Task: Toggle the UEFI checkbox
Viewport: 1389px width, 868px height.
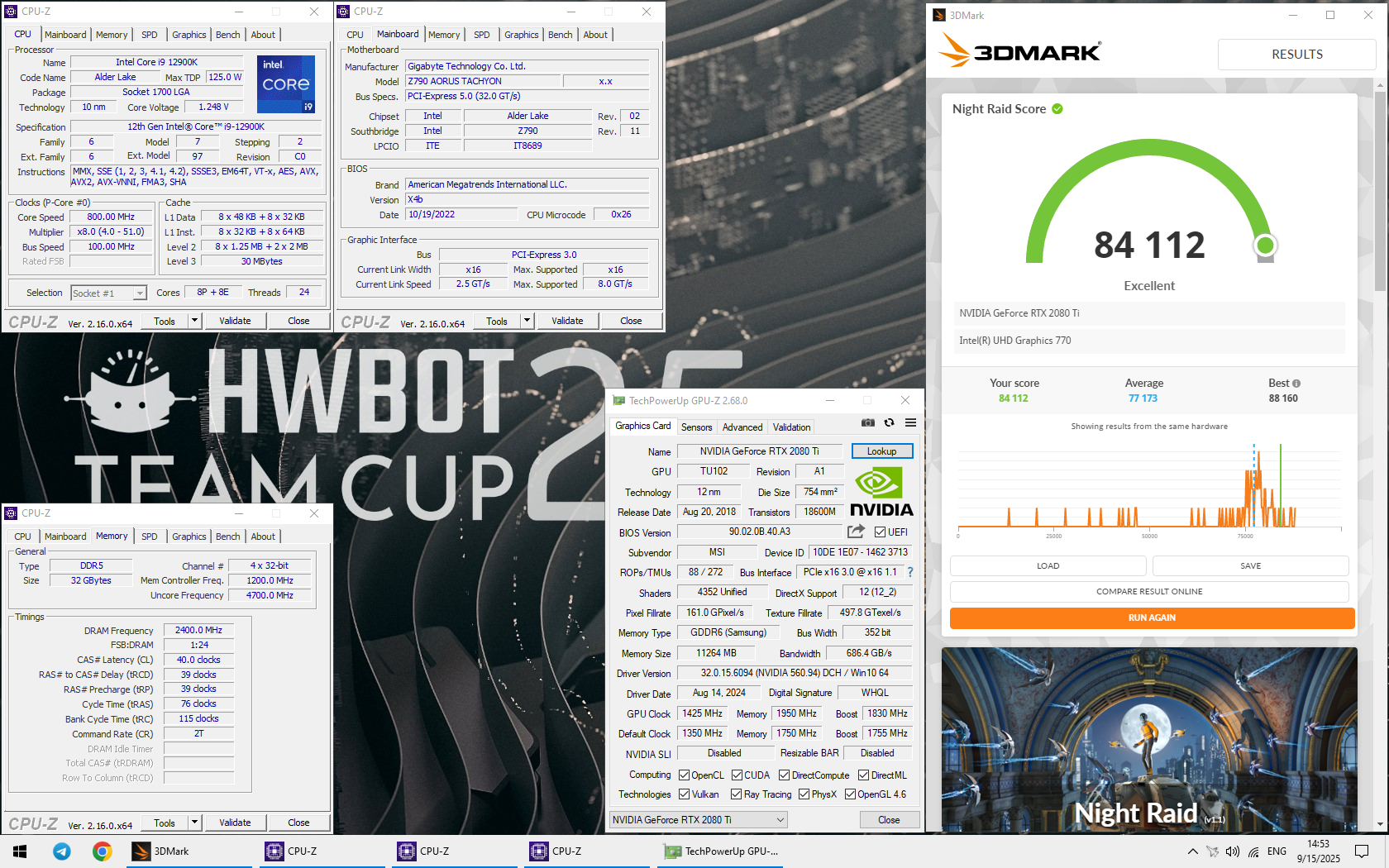Action: click(x=880, y=532)
